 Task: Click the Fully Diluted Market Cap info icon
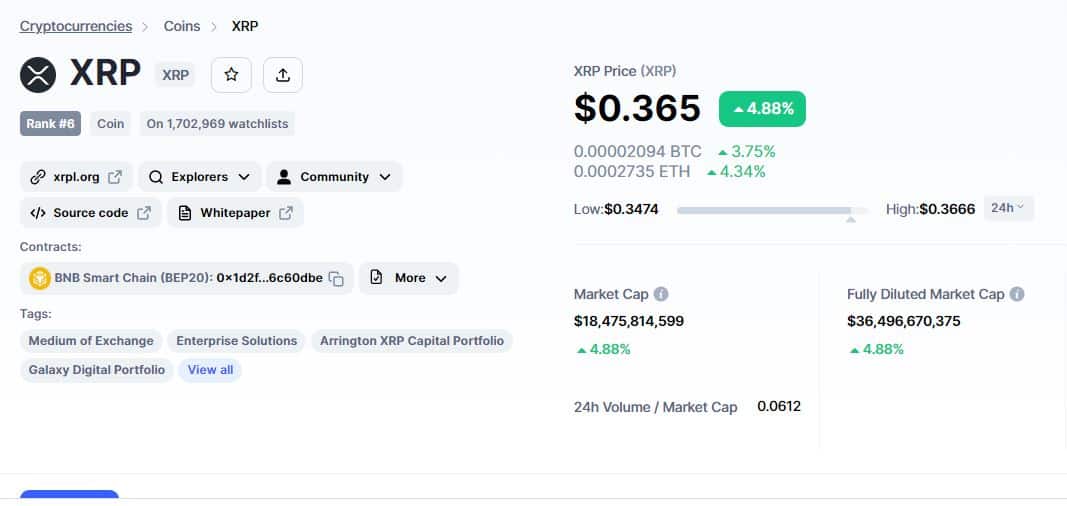click(1017, 294)
